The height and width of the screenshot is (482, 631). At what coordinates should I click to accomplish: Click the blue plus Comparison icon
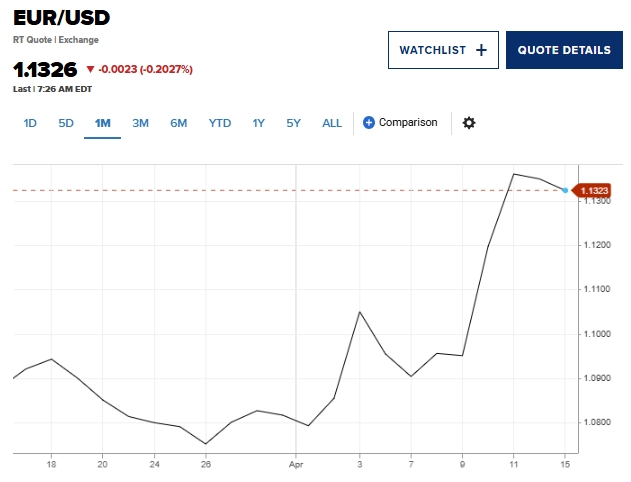[369, 123]
